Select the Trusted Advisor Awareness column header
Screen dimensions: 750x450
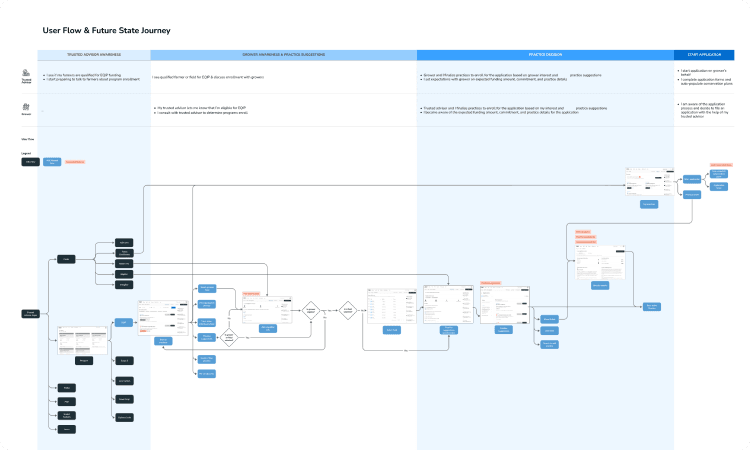94,55
